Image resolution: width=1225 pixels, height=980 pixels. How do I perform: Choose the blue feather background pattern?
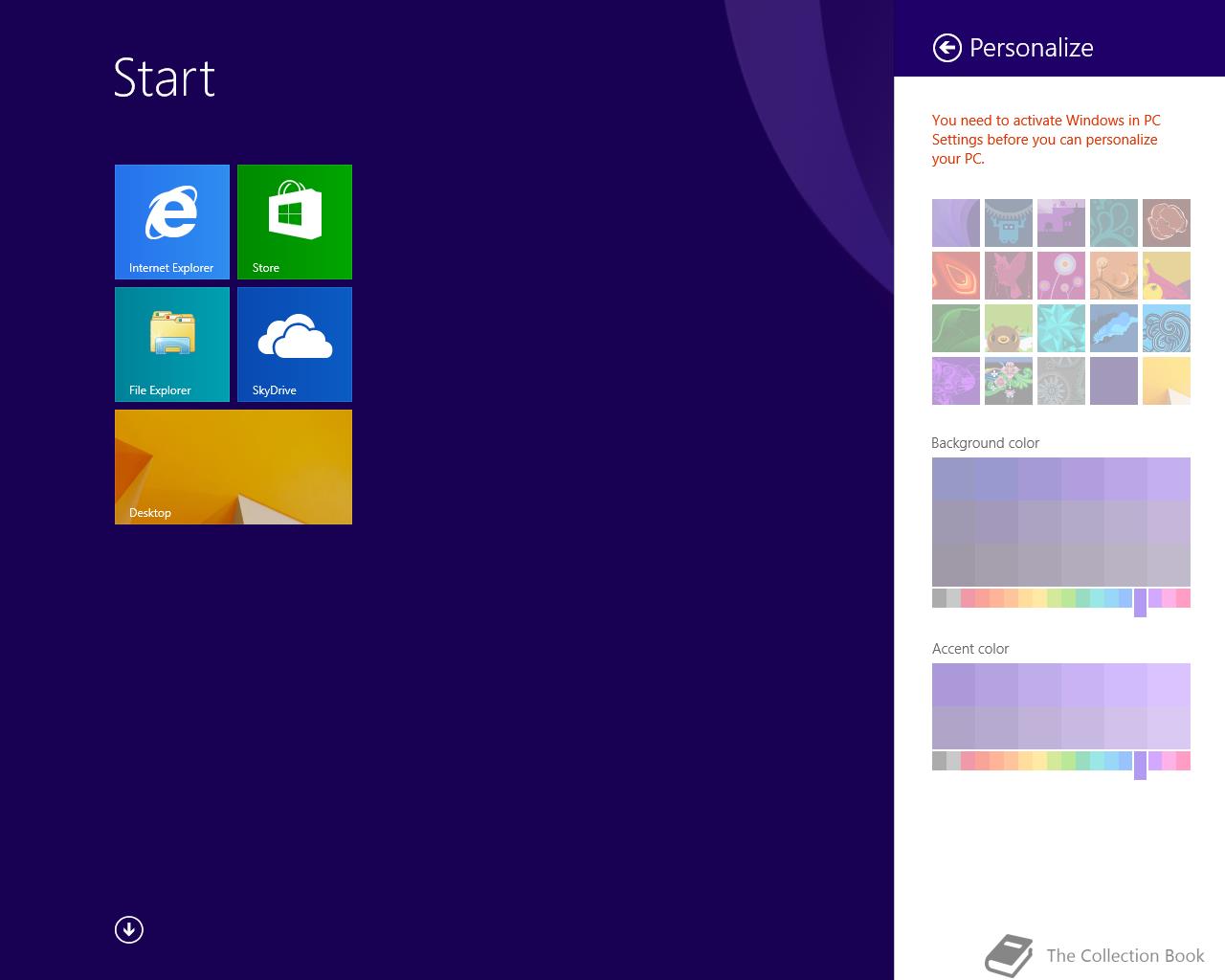1114,328
